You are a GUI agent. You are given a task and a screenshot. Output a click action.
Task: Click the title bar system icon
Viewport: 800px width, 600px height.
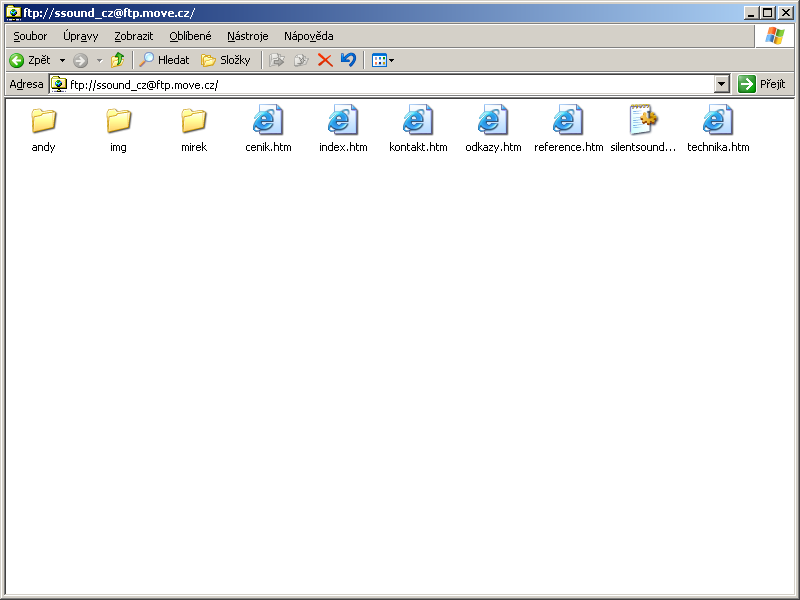coord(14,13)
